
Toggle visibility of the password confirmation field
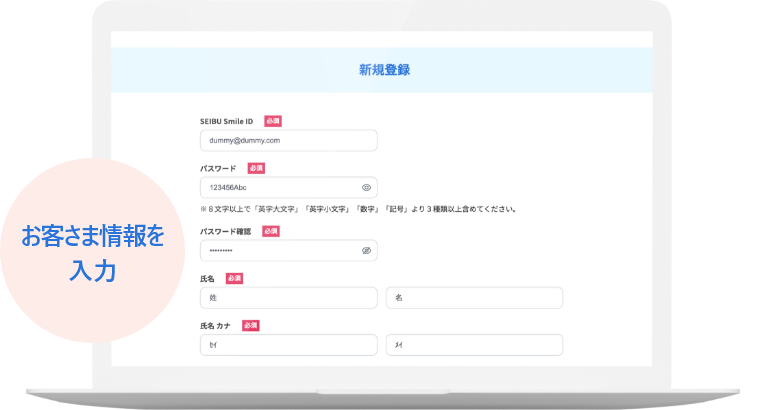point(366,250)
